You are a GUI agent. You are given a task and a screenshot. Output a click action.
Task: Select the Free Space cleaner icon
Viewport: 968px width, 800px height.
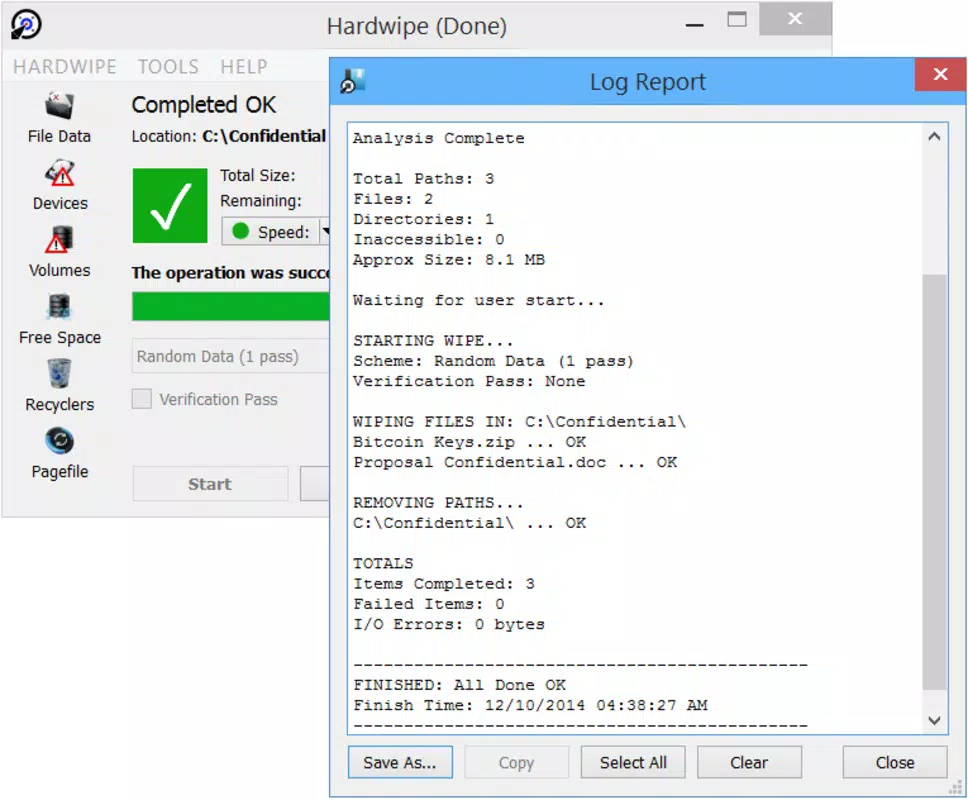[59, 307]
